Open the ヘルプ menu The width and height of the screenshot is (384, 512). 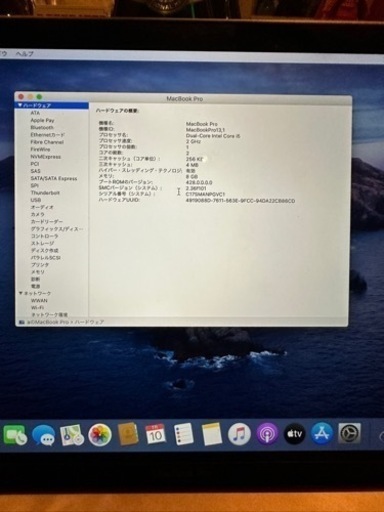tap(25, 54)
